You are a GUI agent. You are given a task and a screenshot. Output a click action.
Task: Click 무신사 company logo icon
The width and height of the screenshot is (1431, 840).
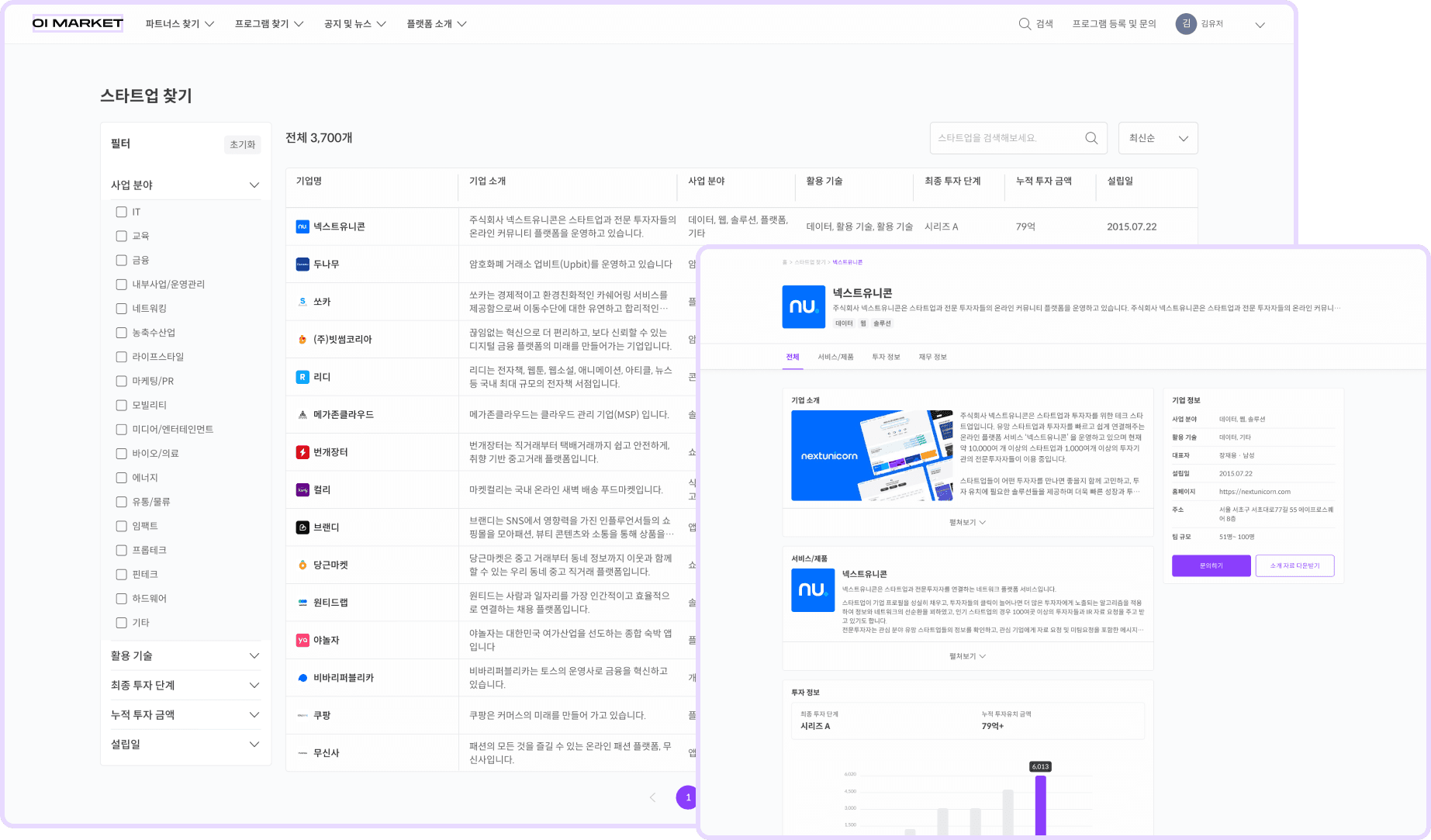pos(302,753)
